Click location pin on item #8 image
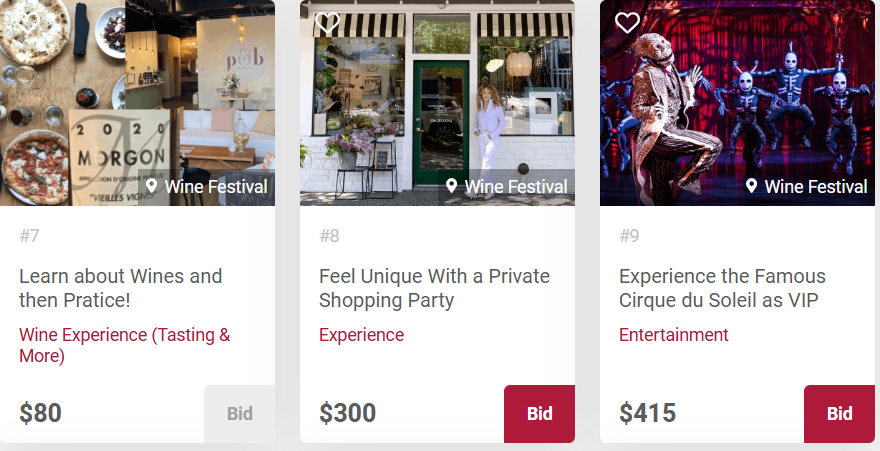Screen dimensions: 880x451 (x=452, y=186)
